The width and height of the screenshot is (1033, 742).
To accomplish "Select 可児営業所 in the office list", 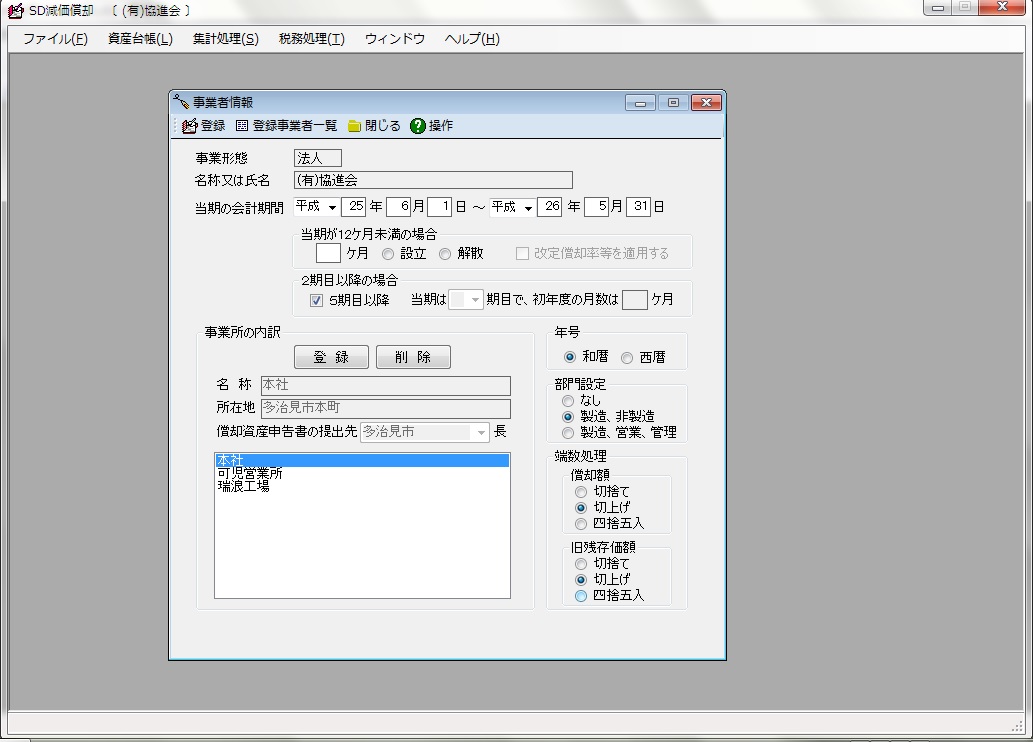I will [250, 474].
